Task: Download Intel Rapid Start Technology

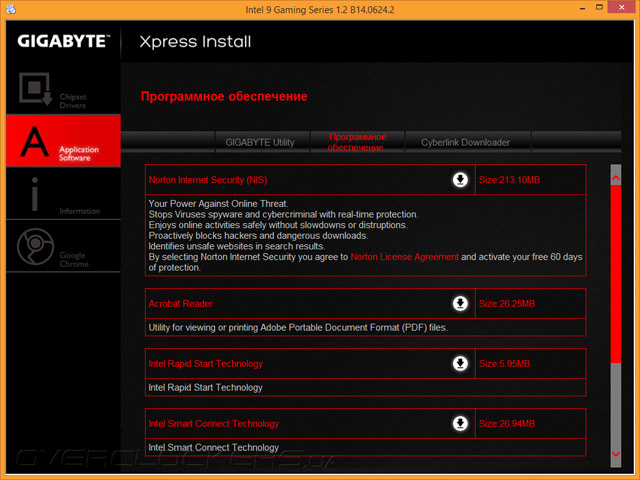Action: 460,363
